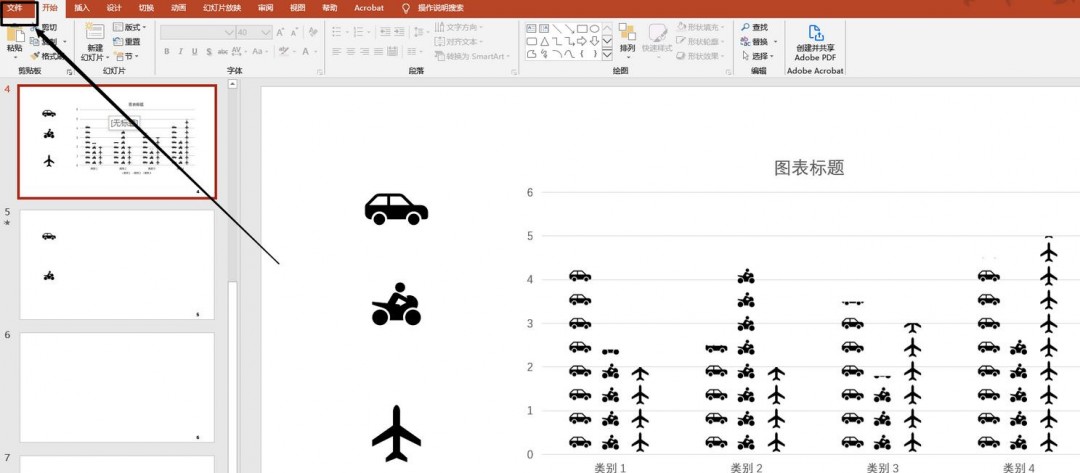
Task: Click the 替换 replace button
Action: pyautogui.click(x=759, y=42)
